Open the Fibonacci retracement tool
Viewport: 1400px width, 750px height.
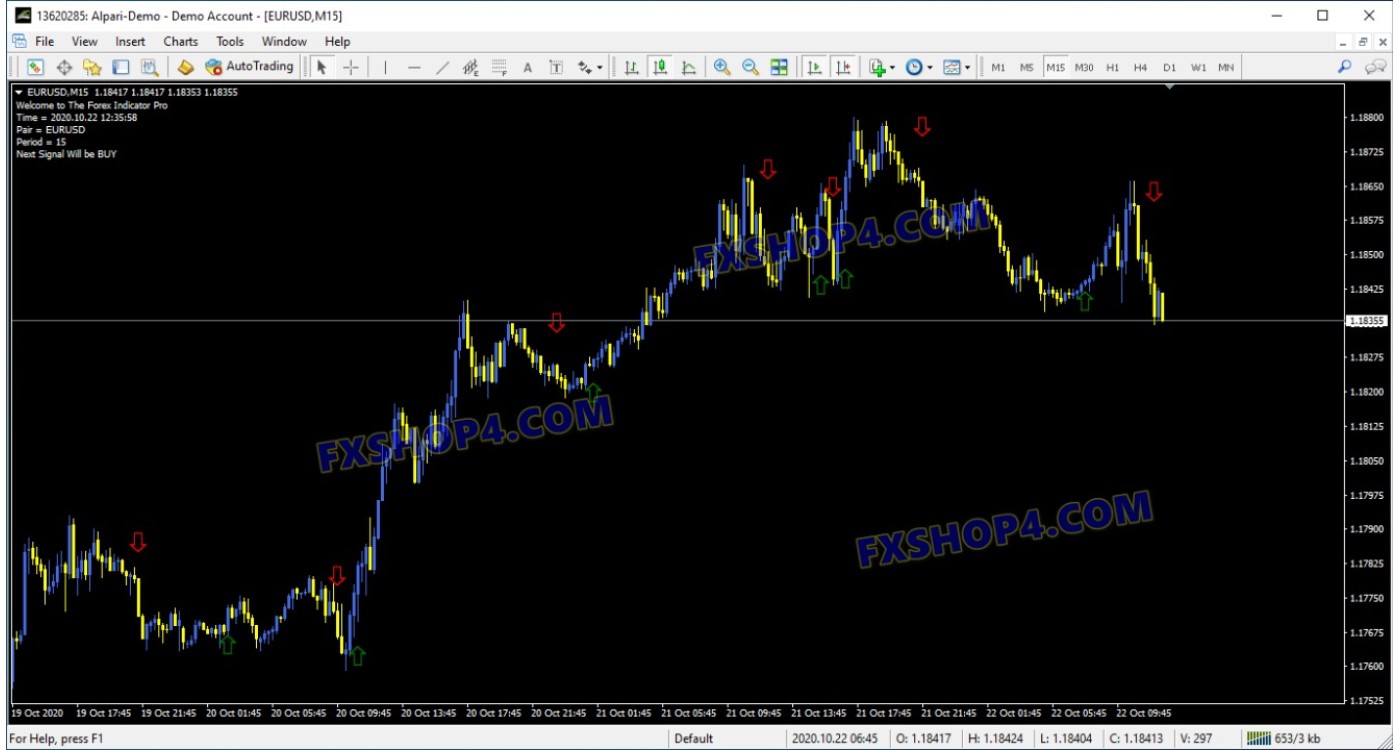(x=499, y=67)
